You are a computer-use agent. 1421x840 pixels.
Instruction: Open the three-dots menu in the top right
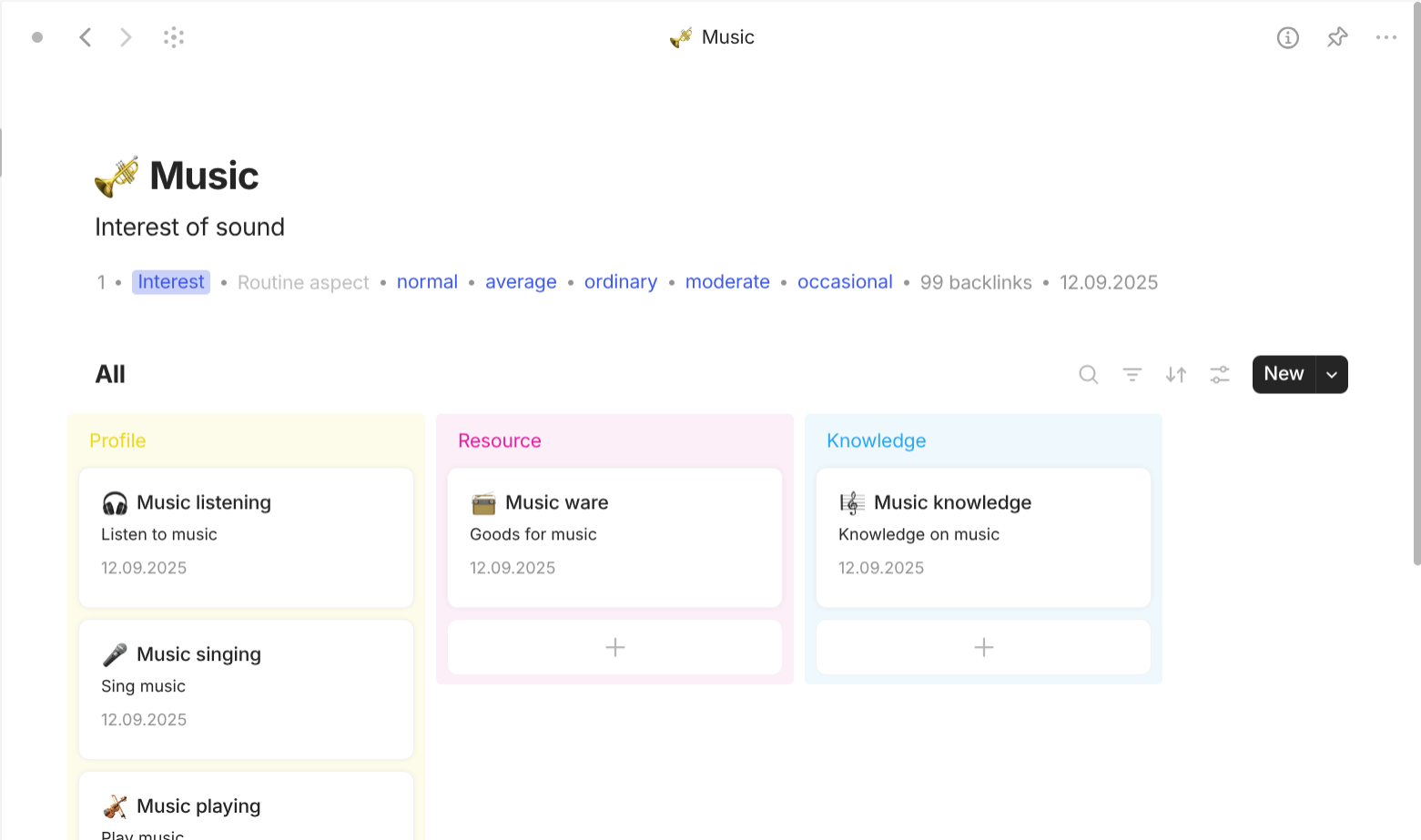1386,37
